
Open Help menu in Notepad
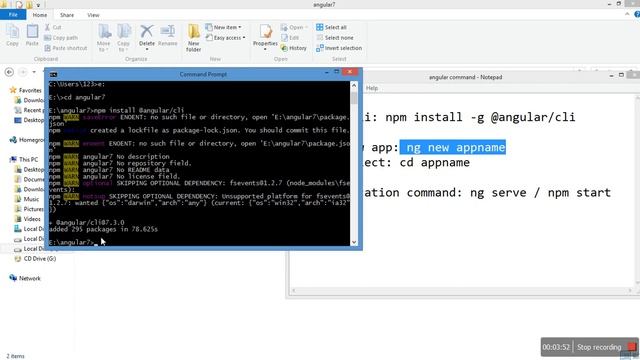371,88
